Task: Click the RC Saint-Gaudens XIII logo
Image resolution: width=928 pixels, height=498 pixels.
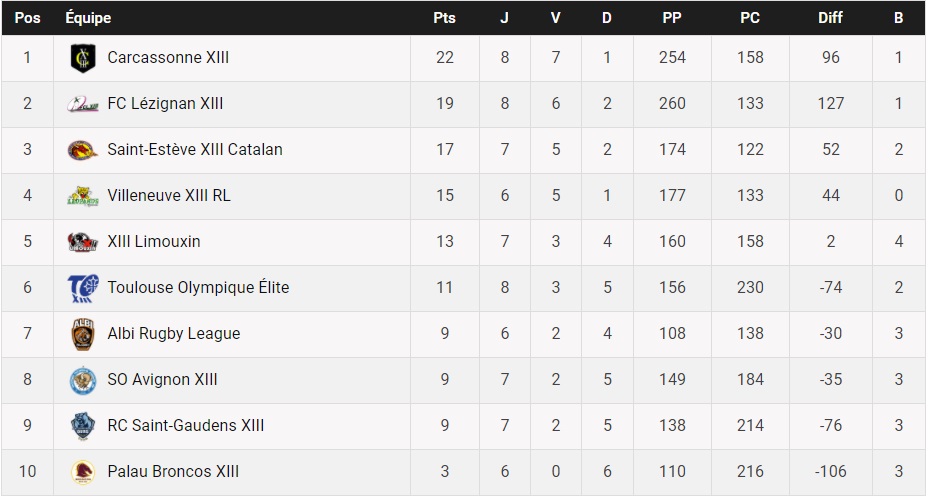Action: (x=82, y=426)
